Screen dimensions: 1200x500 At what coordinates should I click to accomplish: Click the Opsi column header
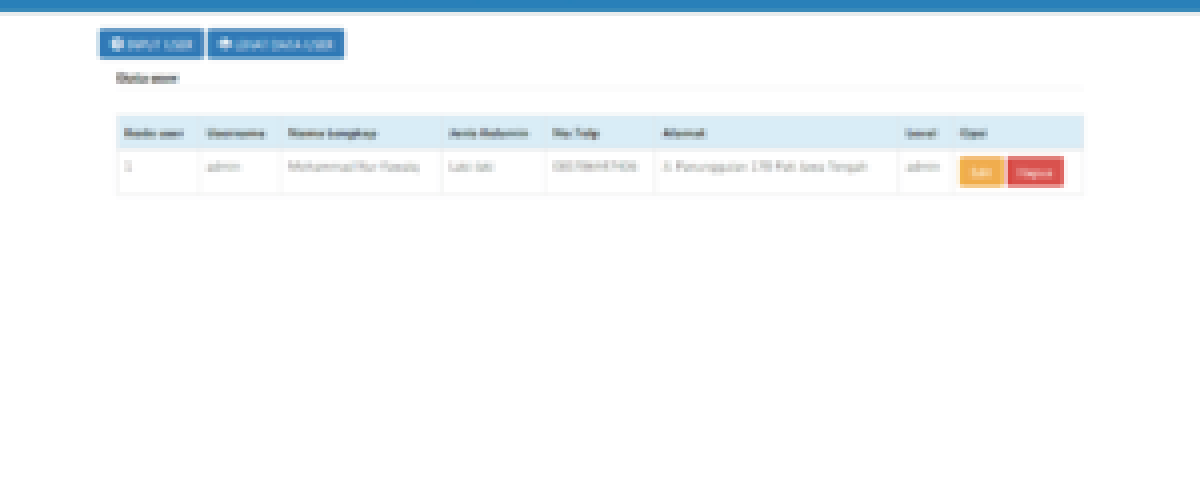973,133
